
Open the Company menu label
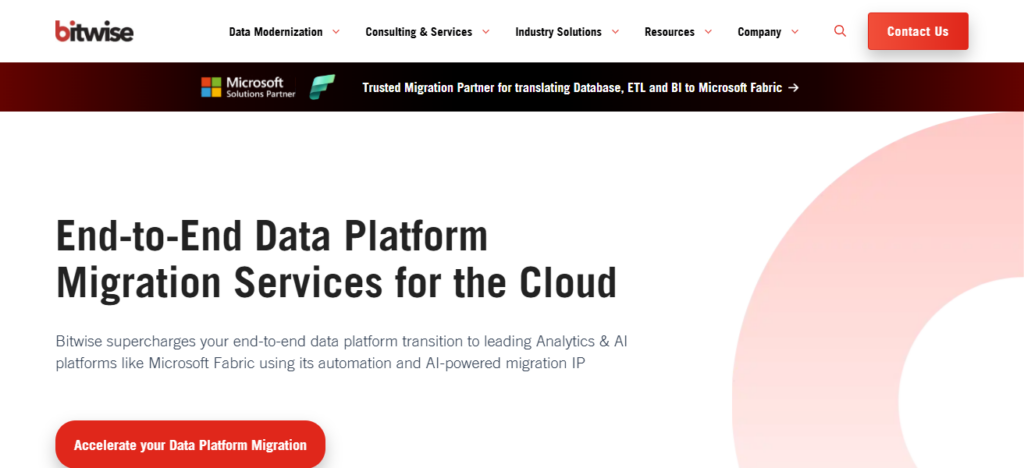(x=759, y=32)
